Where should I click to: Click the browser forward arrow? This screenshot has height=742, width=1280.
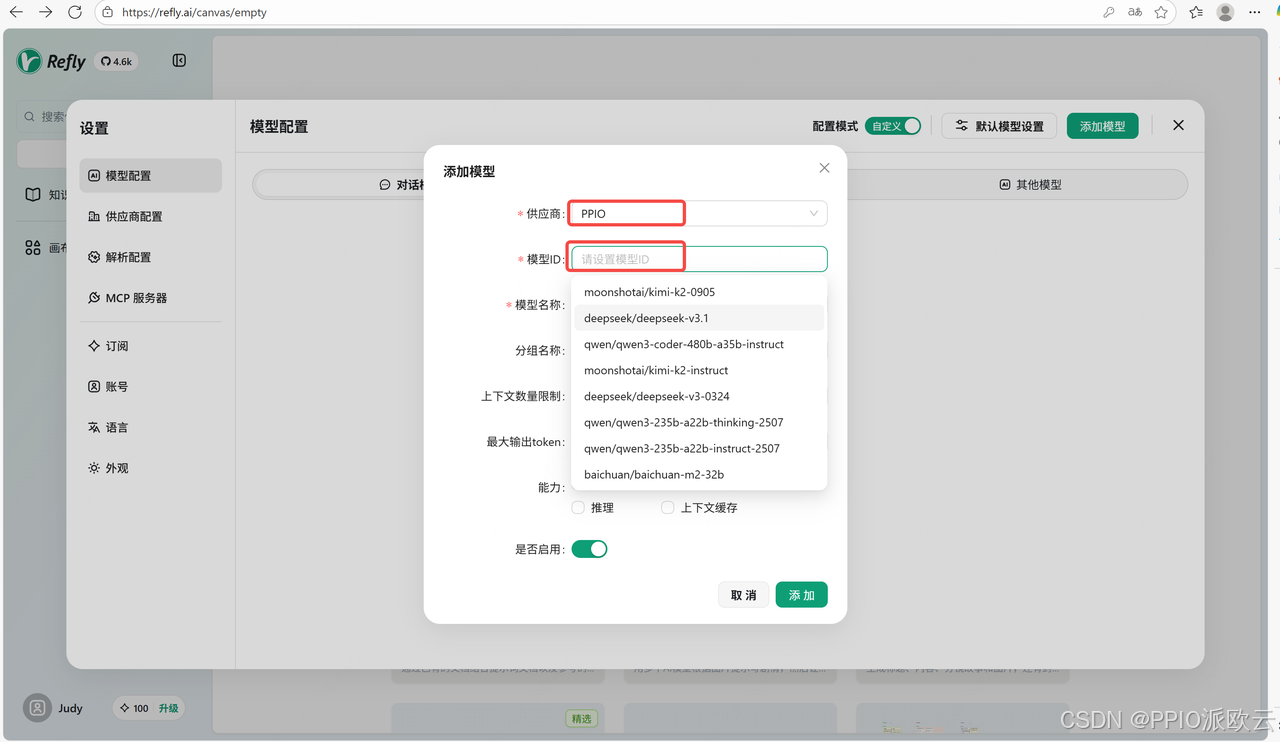pyautogui.click(x=45, y=12)
